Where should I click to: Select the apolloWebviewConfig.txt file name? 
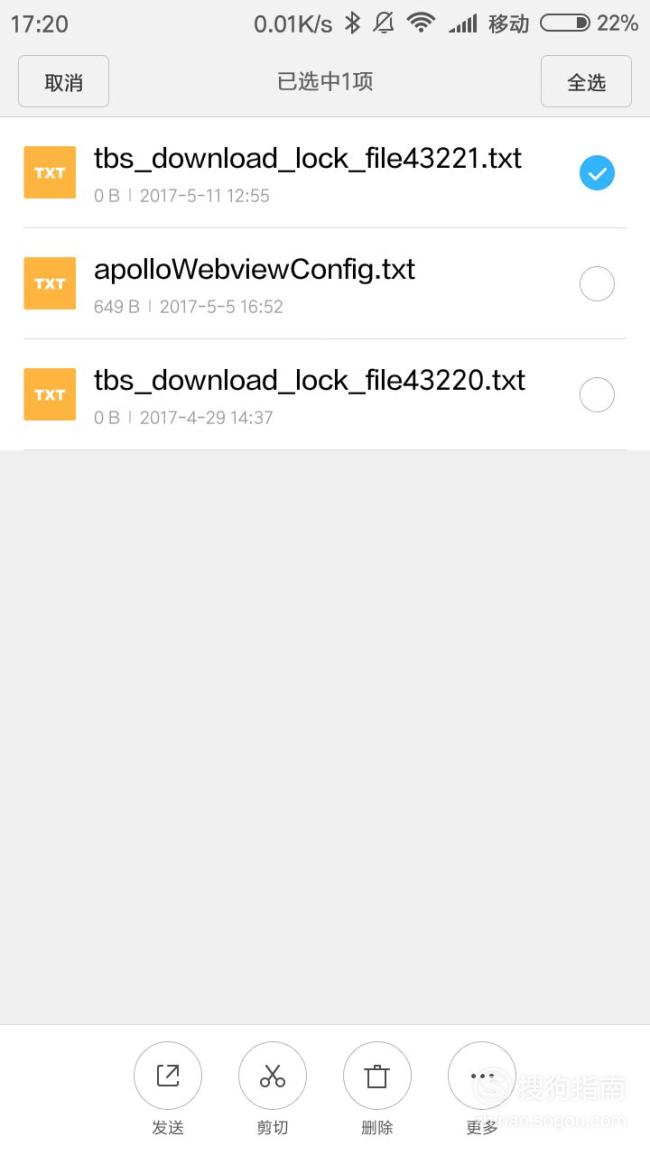[254, 270]
